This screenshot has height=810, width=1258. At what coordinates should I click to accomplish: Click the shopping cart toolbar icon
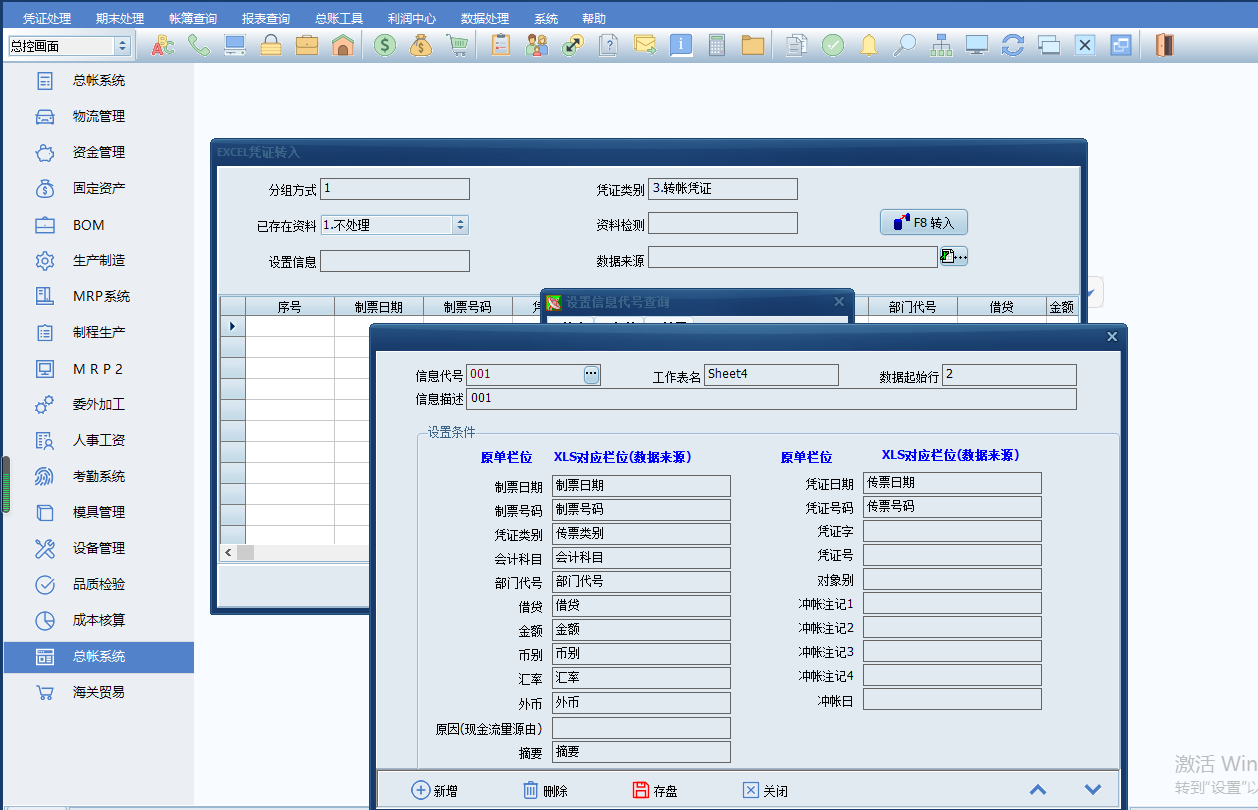pyautogui.click(x=457, y=45)
